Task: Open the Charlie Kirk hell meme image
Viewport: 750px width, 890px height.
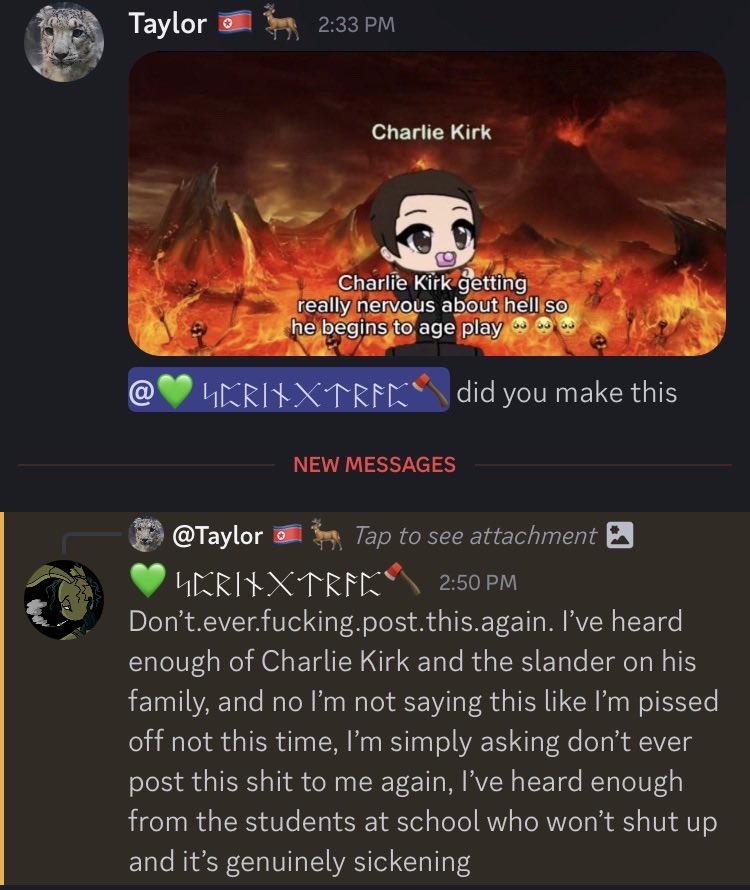Action: [x=427, y=204]
